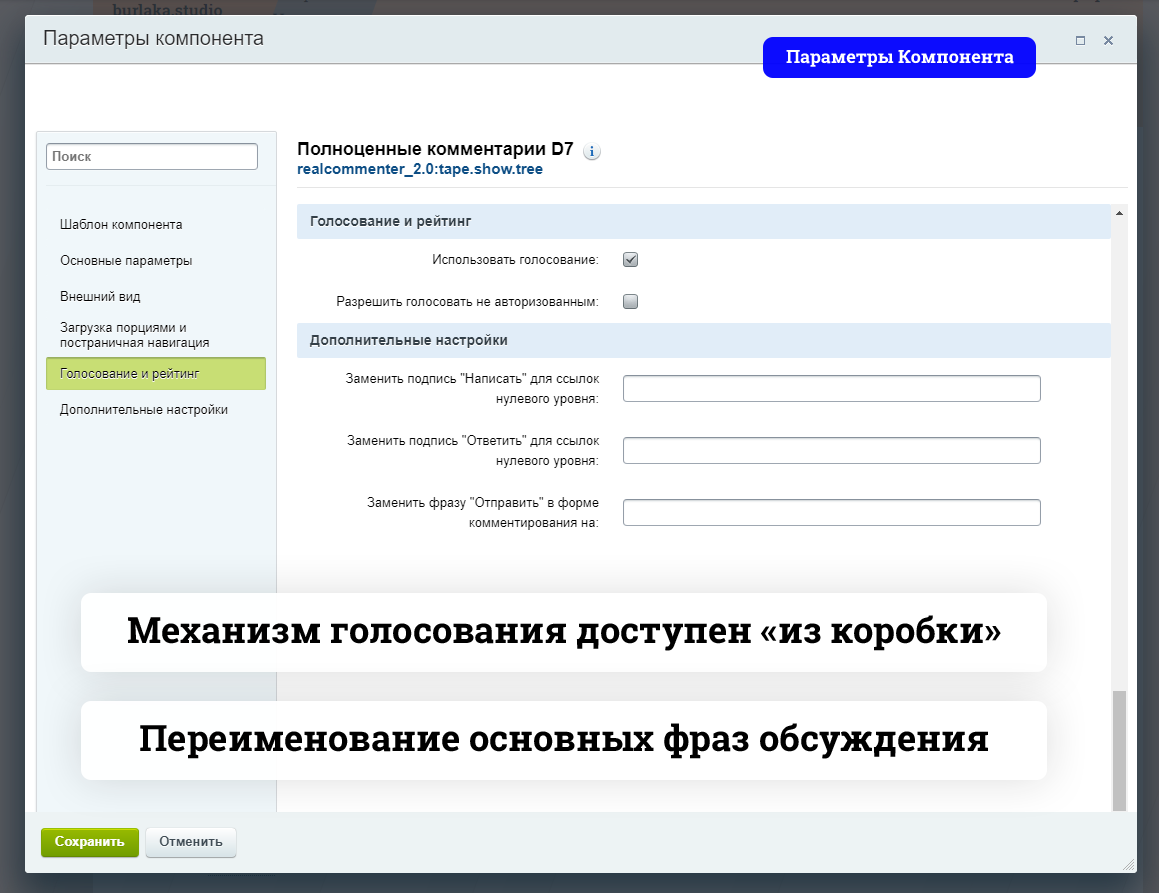The height and width of the screenshot is (893, 1159).
Task: Go to Внешний вид section
Action: [x=100, y=297]
